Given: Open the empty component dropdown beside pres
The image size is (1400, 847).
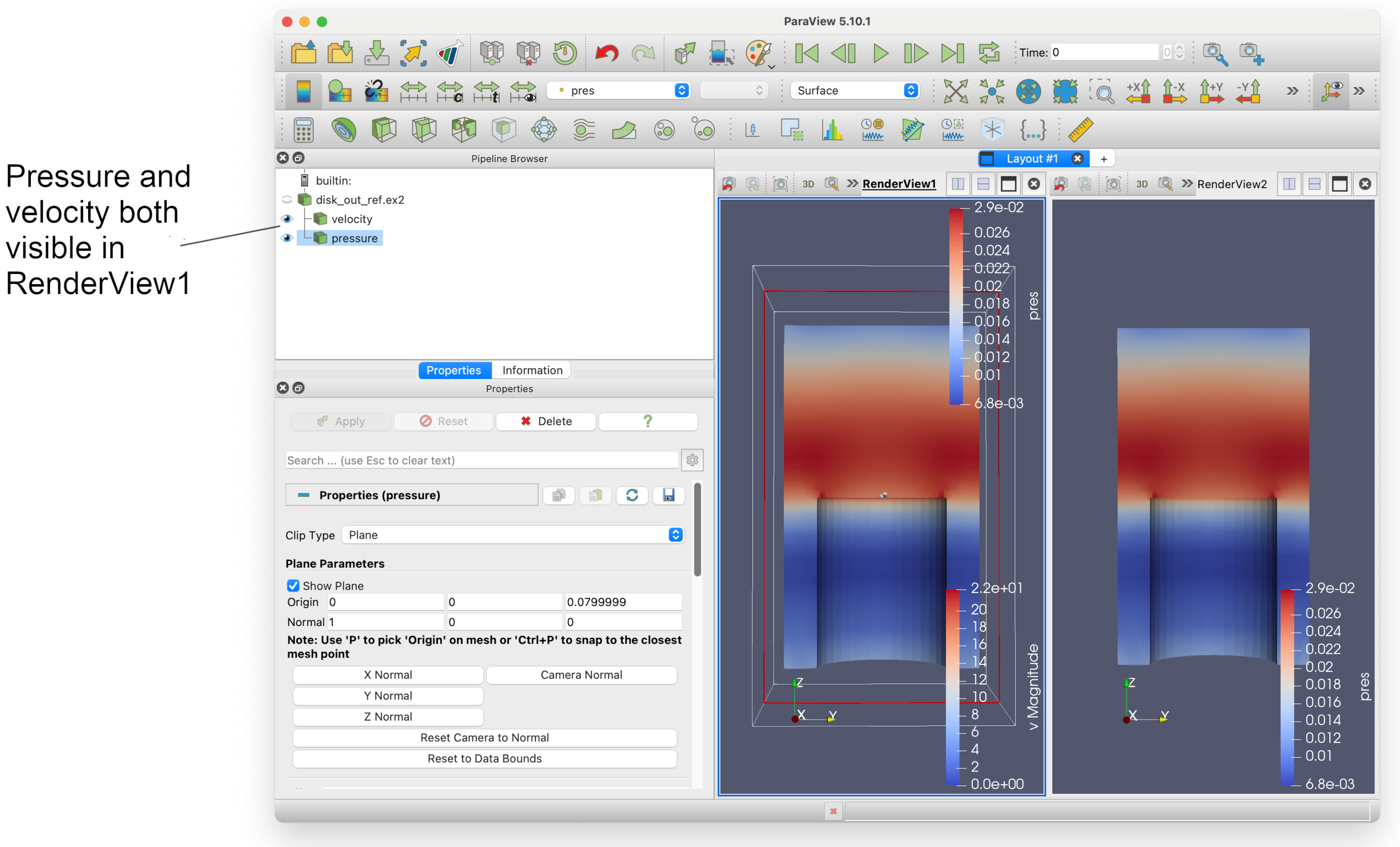Looking at the screenshot, I should tap(734, 91).
